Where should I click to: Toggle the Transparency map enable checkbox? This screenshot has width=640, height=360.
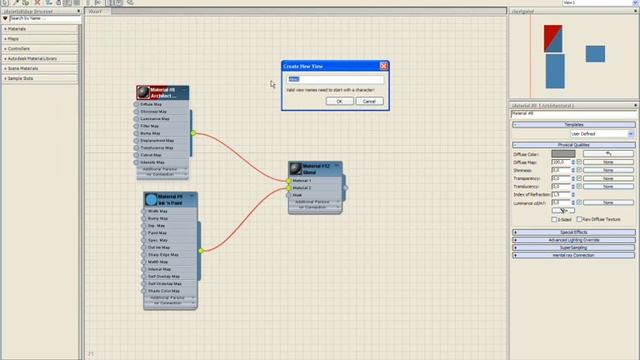pos(579,178)
